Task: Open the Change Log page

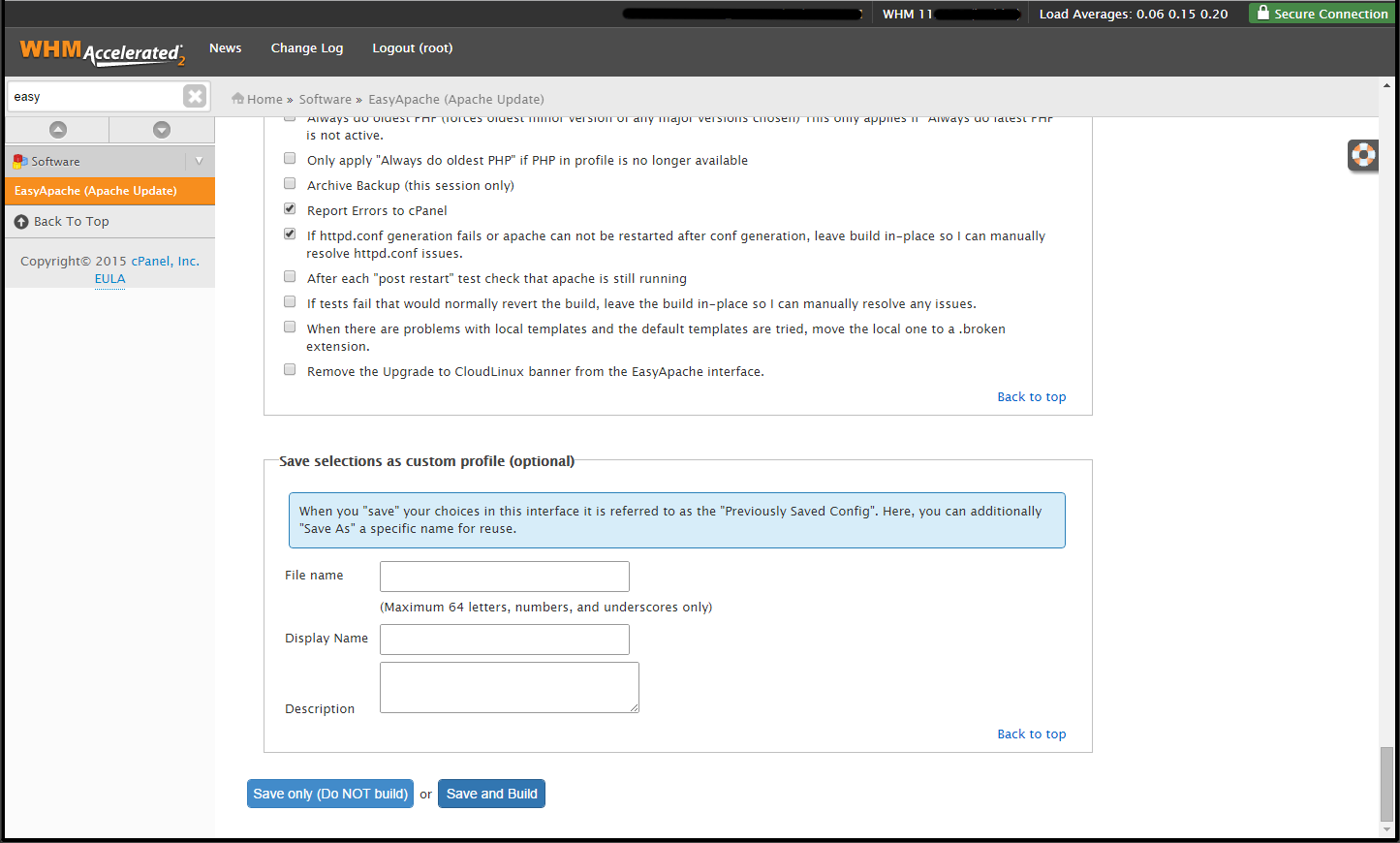Action: pyautogui.click(x=307, y=48)
